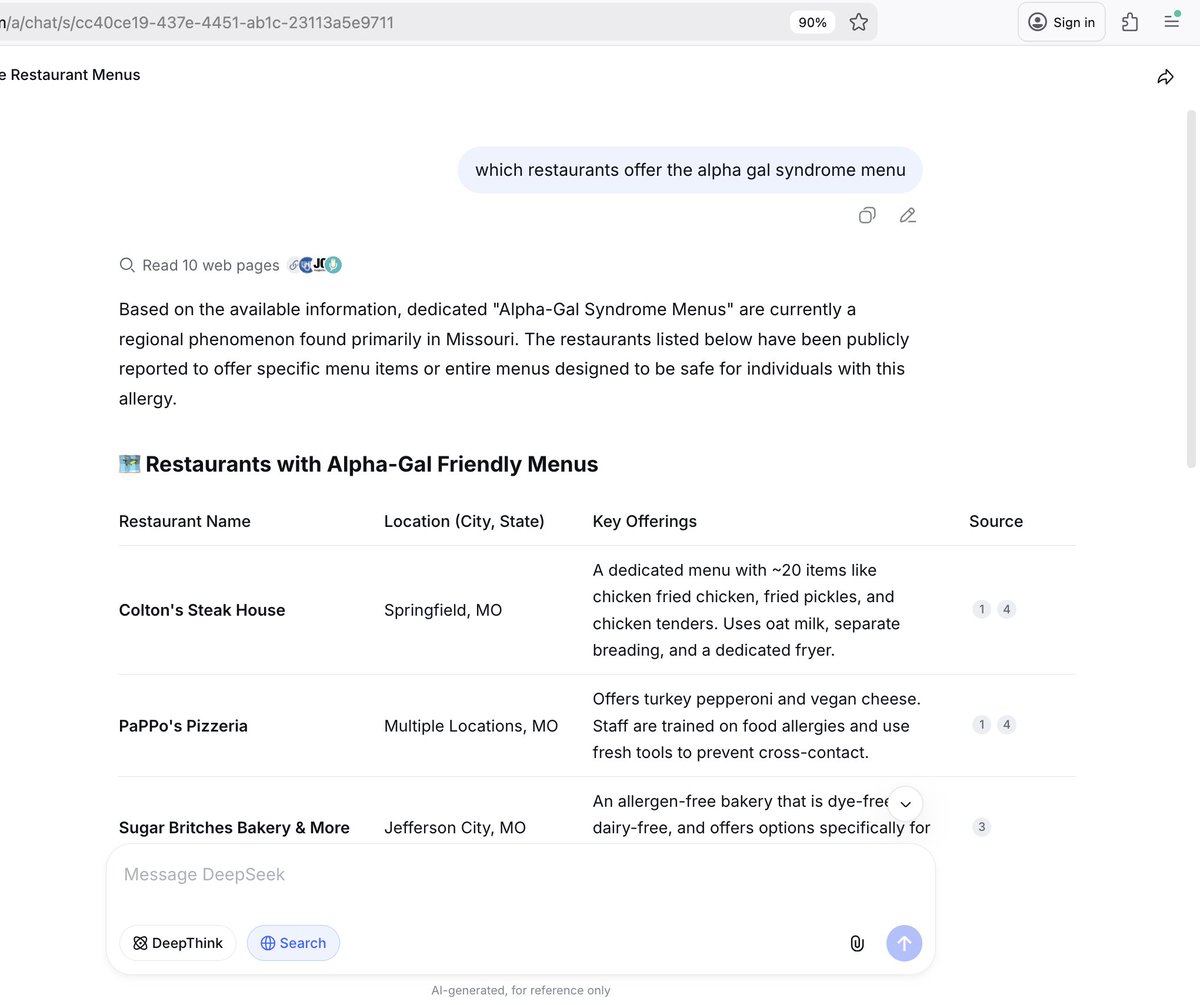Open source citation 4 for PaPPo's Pizzeria
The height and width of the screenshot is (1005, 1200).
[x=1006, y=725]
